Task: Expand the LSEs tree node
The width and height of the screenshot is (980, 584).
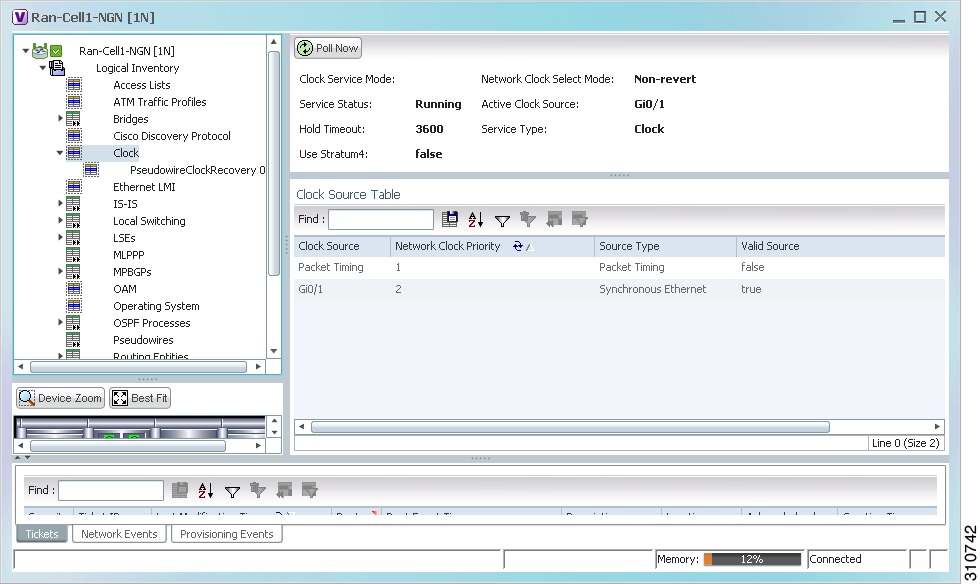Action: 60,237
